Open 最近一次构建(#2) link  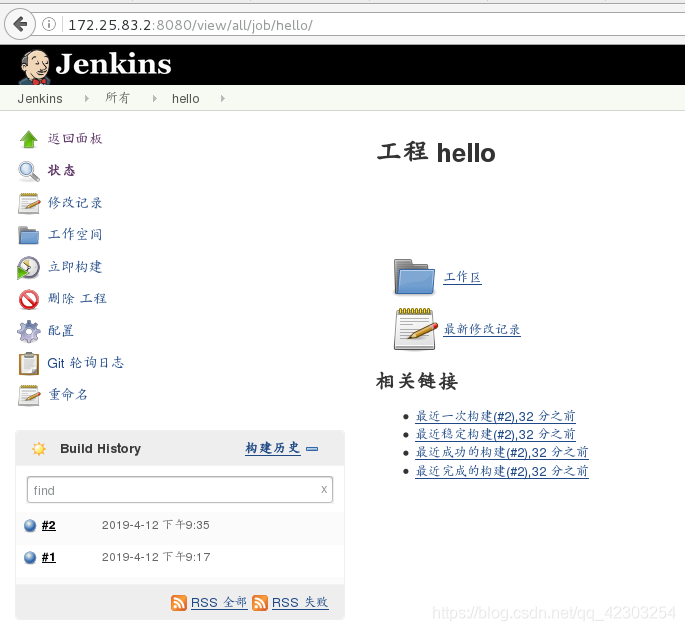coord(495,416)
